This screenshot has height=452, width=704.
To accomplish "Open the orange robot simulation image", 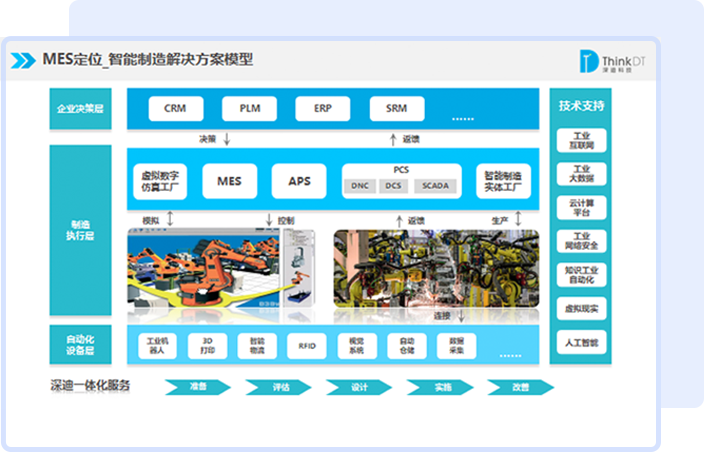I will pyautogui.click(x=221, y=268).
